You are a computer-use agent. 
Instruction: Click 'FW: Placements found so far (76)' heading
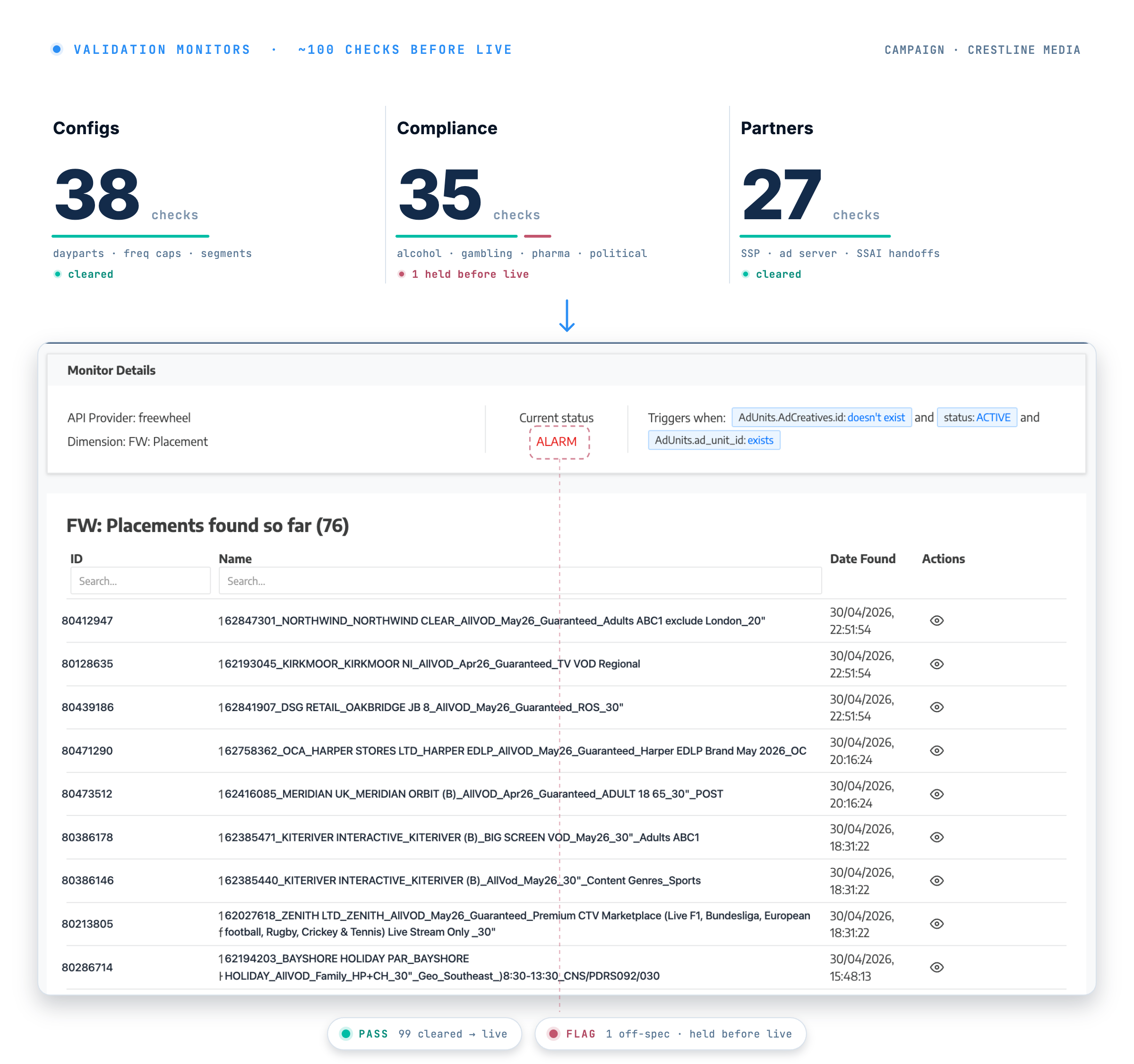point(207,525)
